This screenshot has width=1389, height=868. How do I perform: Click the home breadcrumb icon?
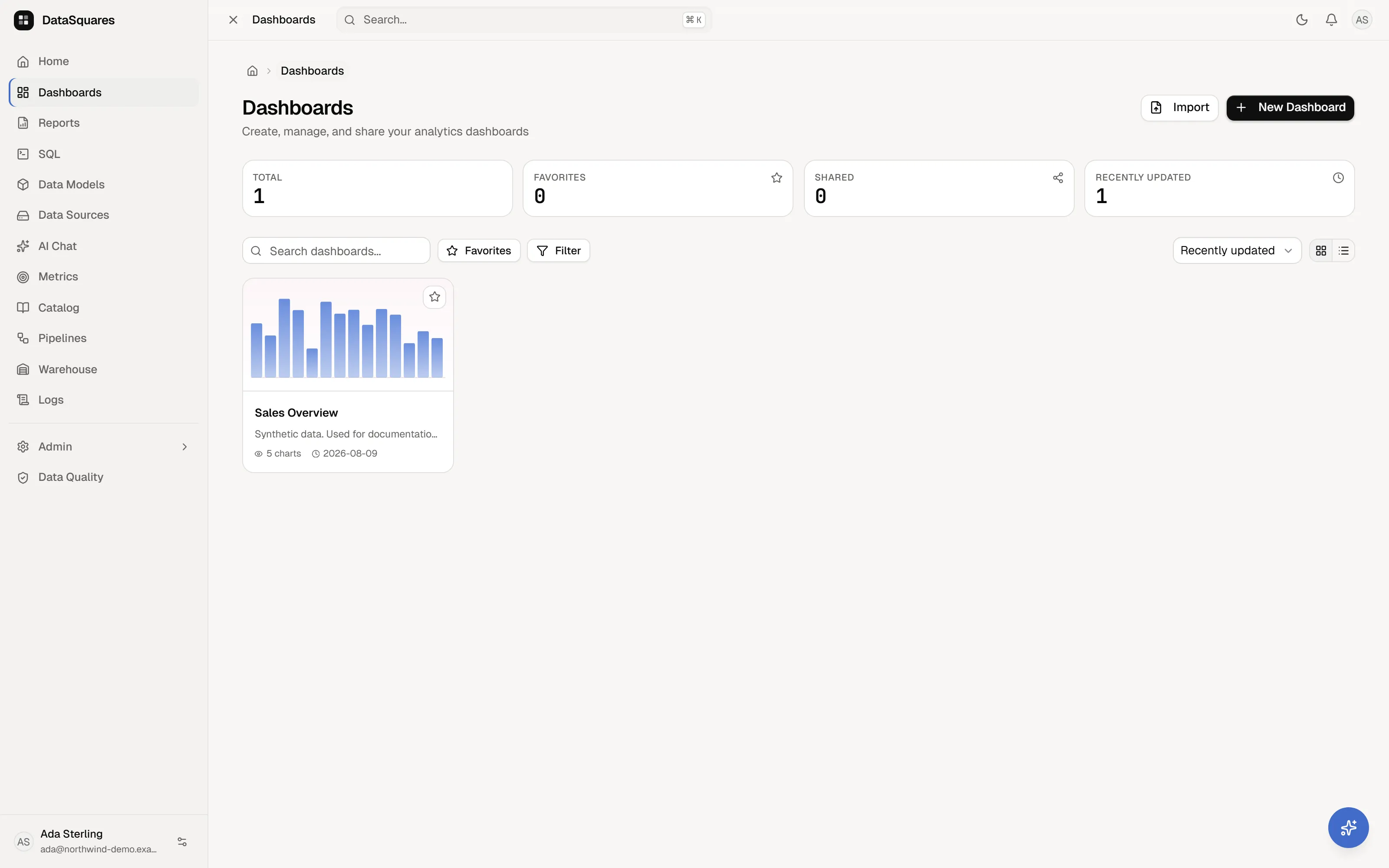252,71
